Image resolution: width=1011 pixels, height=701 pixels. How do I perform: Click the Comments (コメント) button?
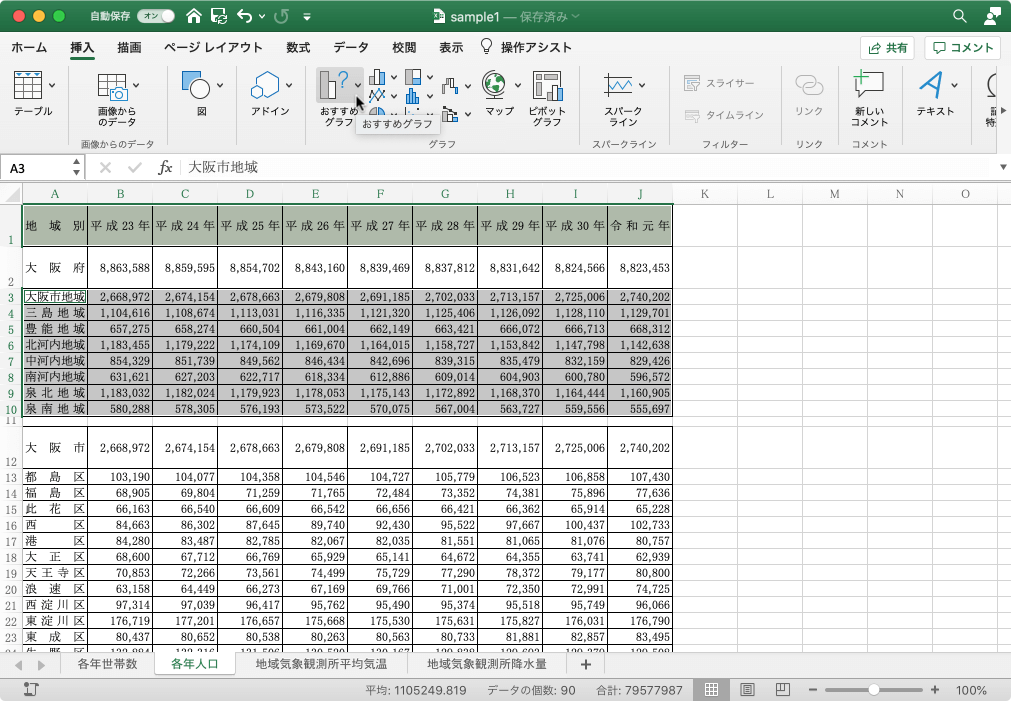coord(963,48)
